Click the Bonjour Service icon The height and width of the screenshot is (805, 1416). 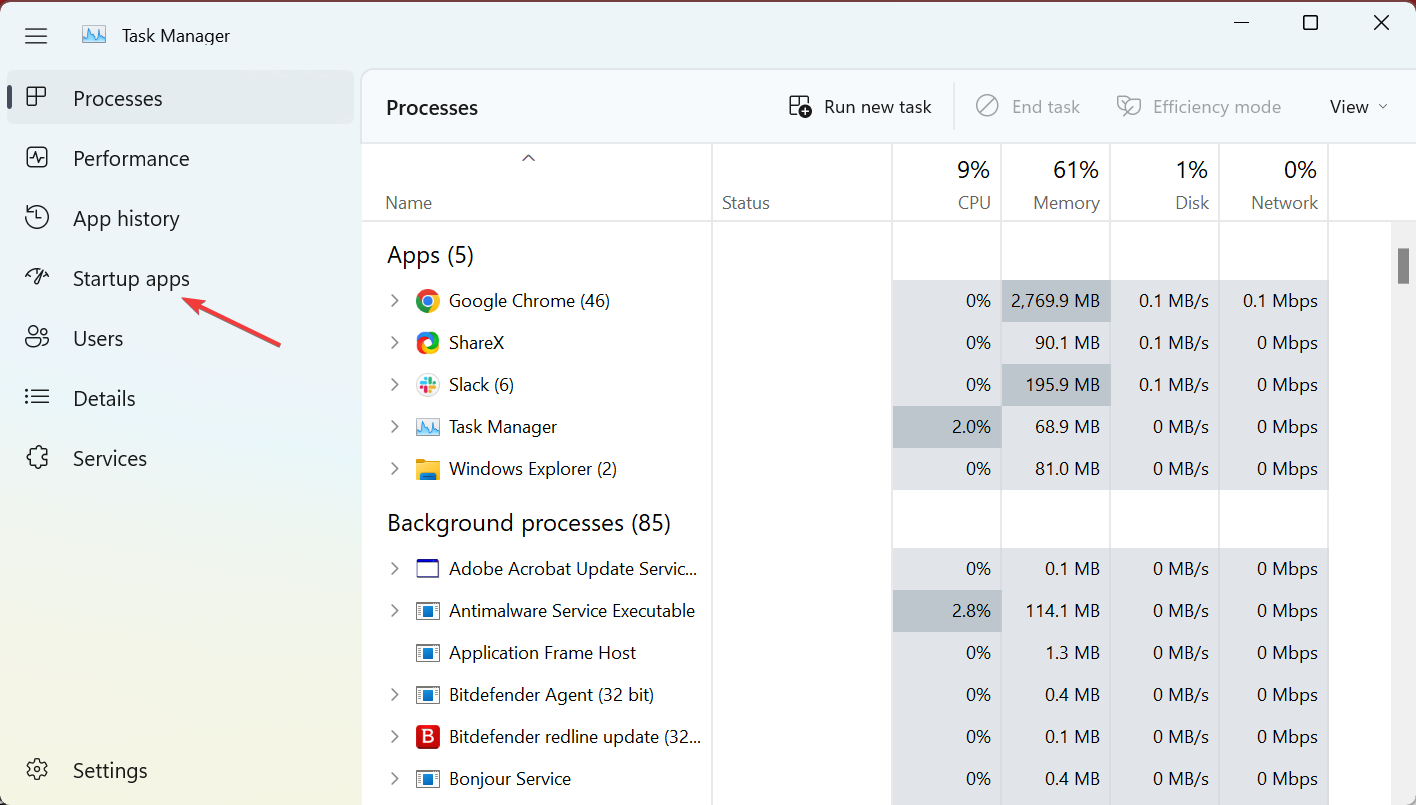click(x=428, y=779)
